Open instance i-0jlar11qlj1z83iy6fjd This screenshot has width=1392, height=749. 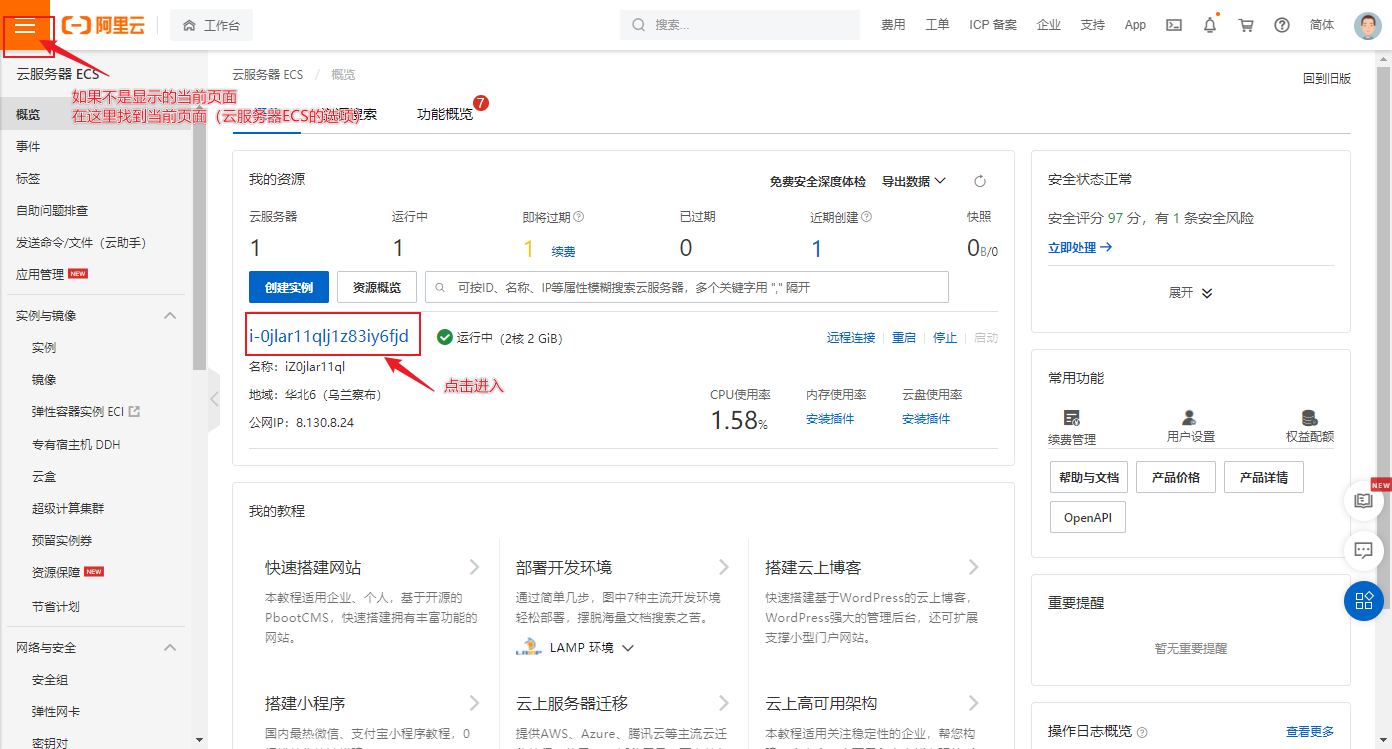(329, 336)
